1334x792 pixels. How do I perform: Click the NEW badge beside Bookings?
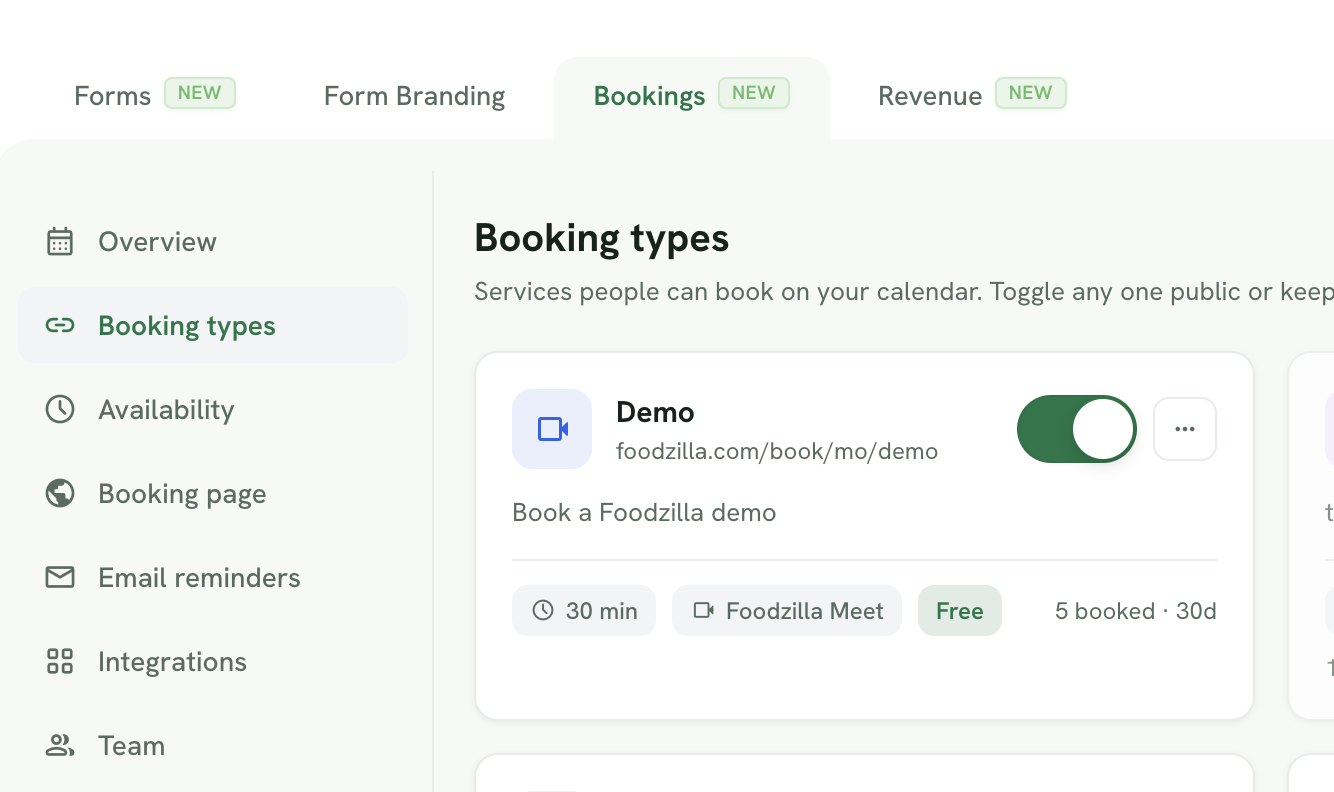click(754, 93)
